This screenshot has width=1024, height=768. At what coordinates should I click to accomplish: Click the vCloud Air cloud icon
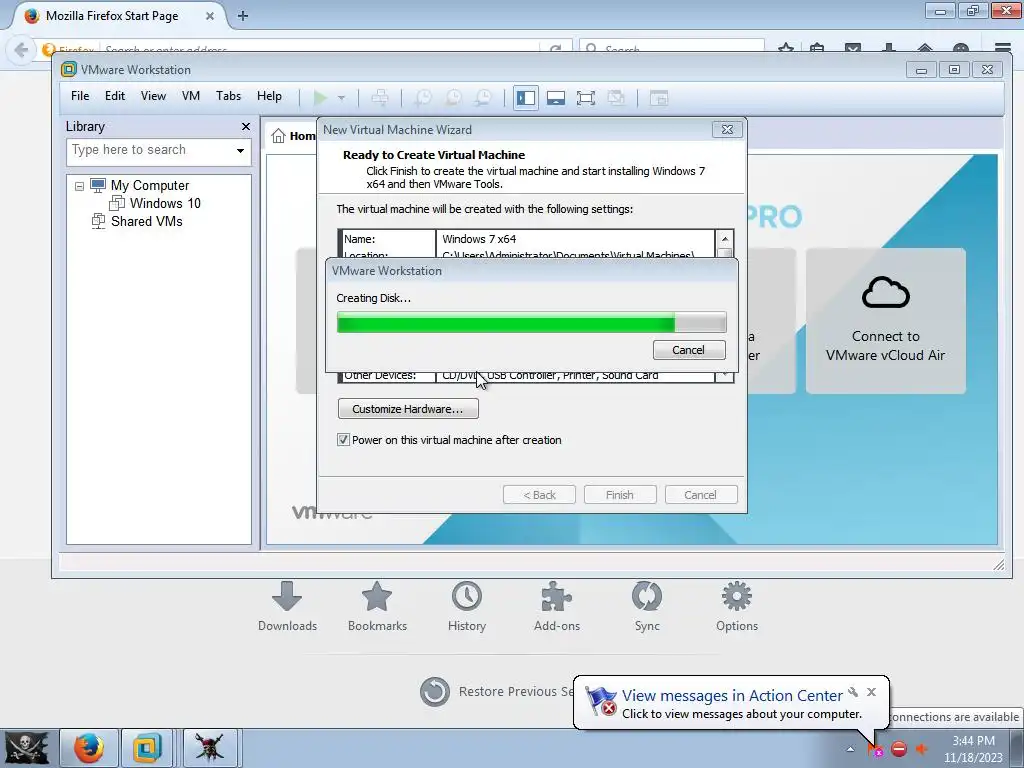point(886,292)
